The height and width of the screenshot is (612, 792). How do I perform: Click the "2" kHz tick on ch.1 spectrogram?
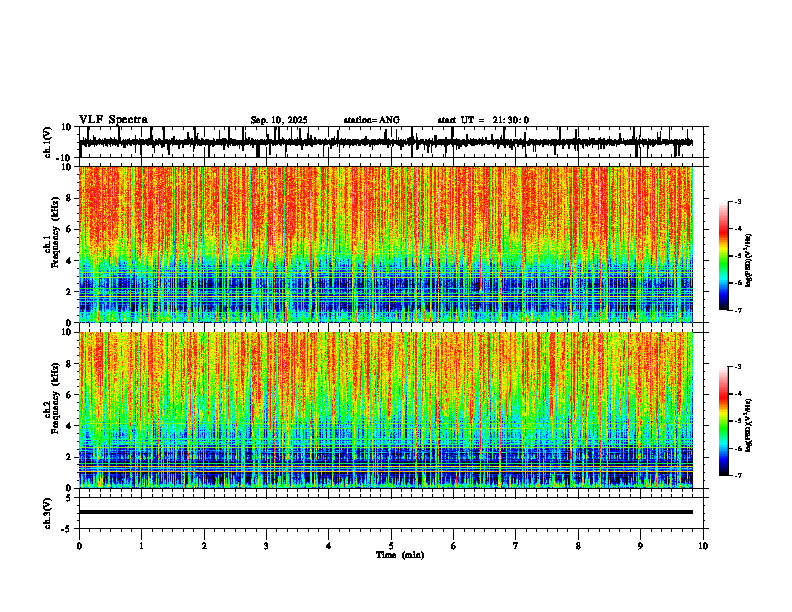(x=70, y=292)
